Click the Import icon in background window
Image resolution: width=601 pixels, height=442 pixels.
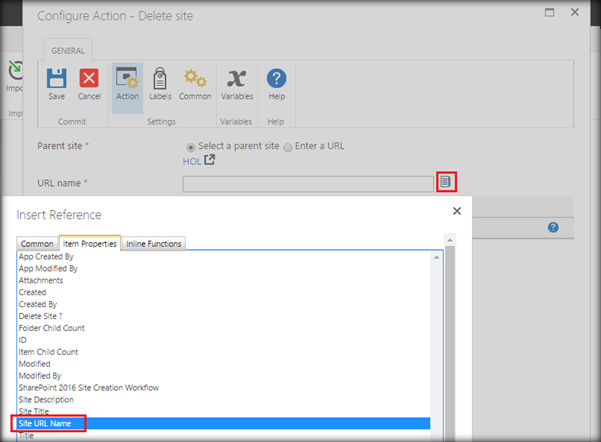pyautogui.click(x=15, y=70)
